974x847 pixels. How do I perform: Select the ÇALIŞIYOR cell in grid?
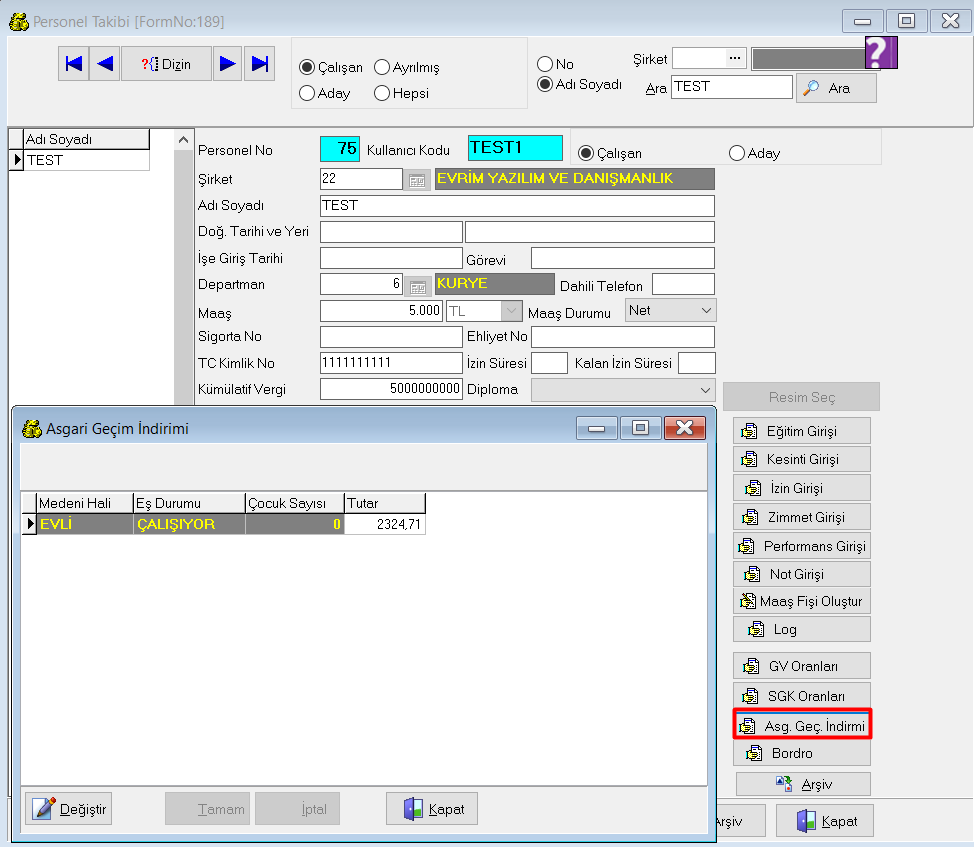[189, 524]
